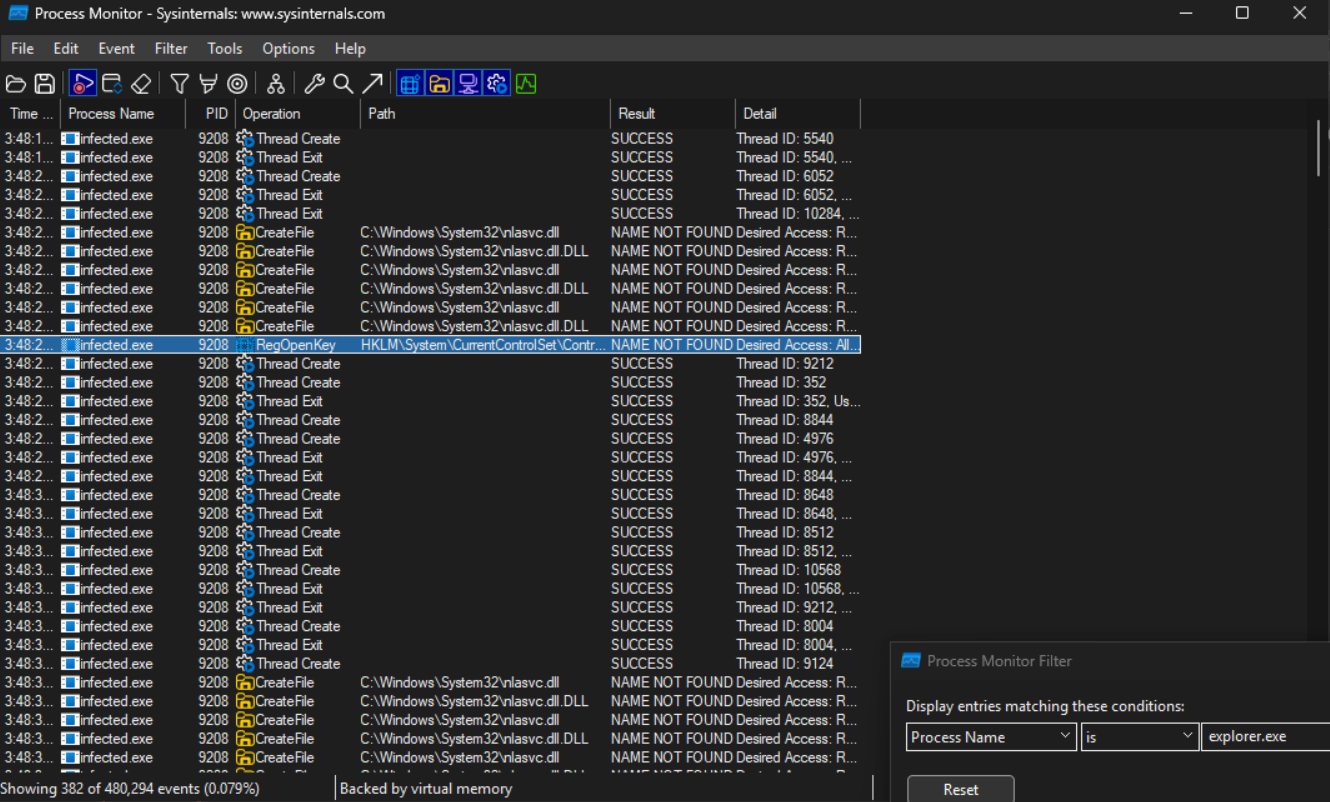Click the Reset button in the filter dialog
Screen dimensions: 1330x802
[x=960, y=789]
